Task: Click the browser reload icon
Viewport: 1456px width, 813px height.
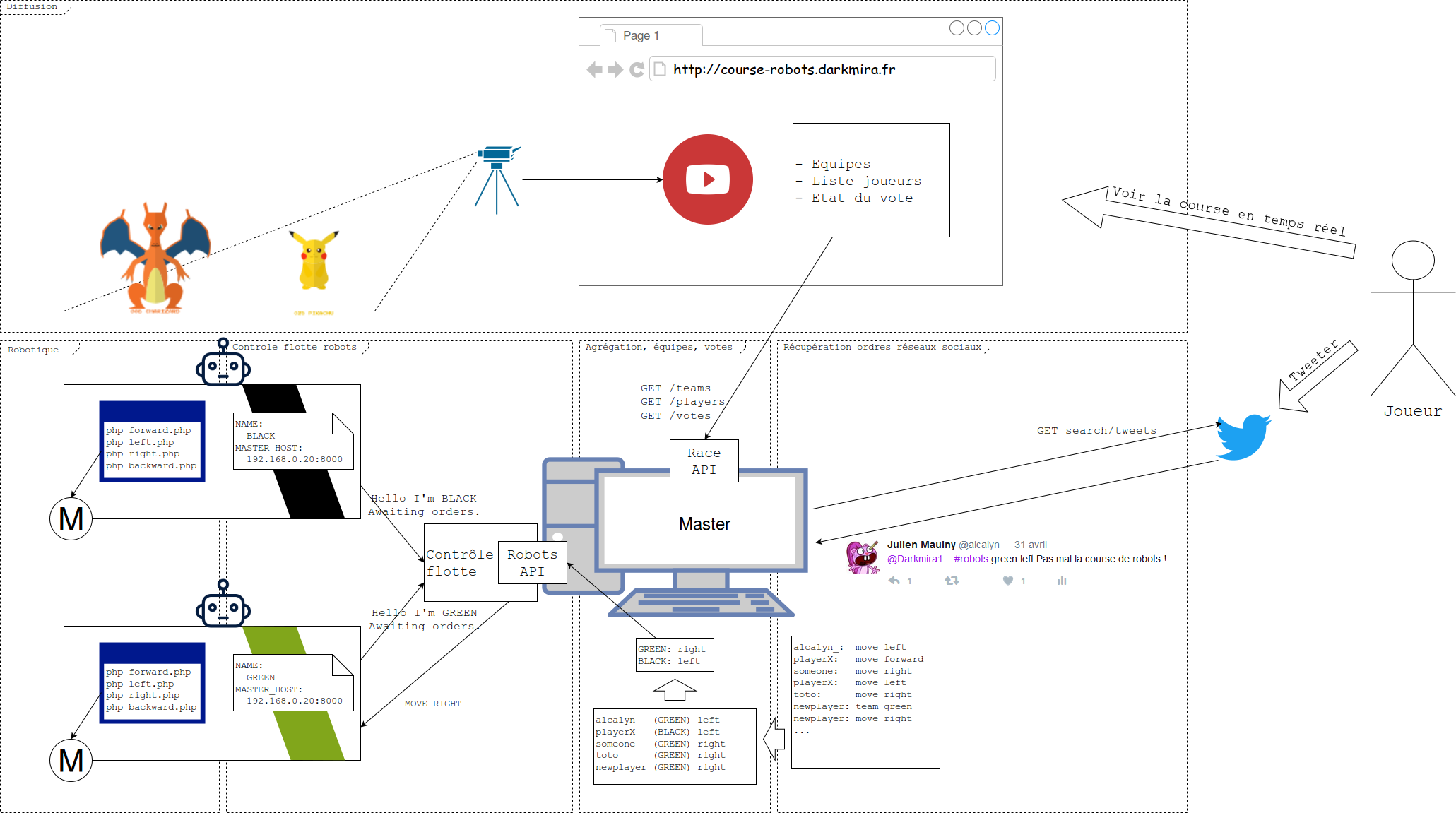Action: pos(637,69)
